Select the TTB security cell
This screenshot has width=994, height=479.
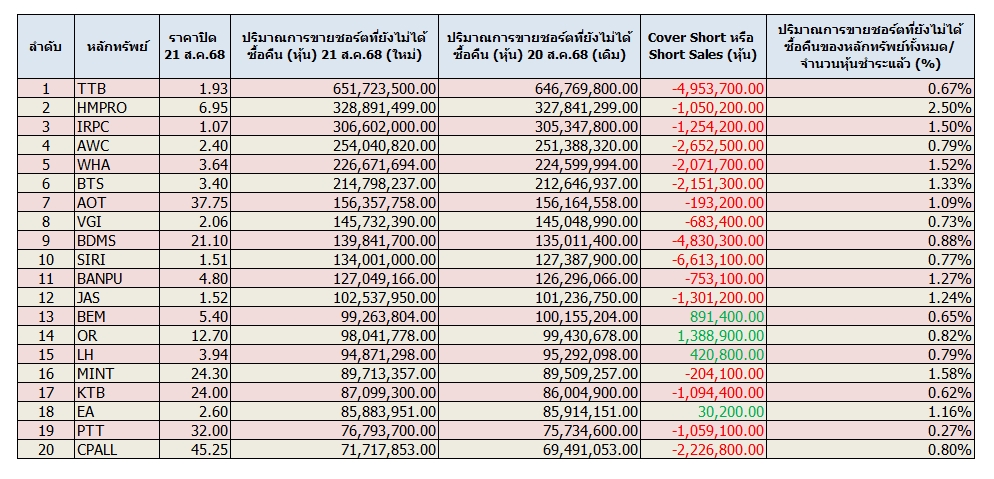[x=117, y=89]
